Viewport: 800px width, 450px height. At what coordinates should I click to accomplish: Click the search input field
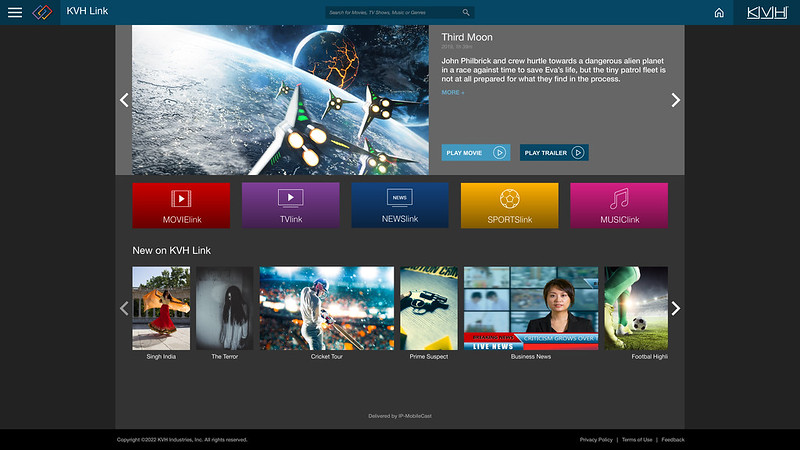click(393, 13)
